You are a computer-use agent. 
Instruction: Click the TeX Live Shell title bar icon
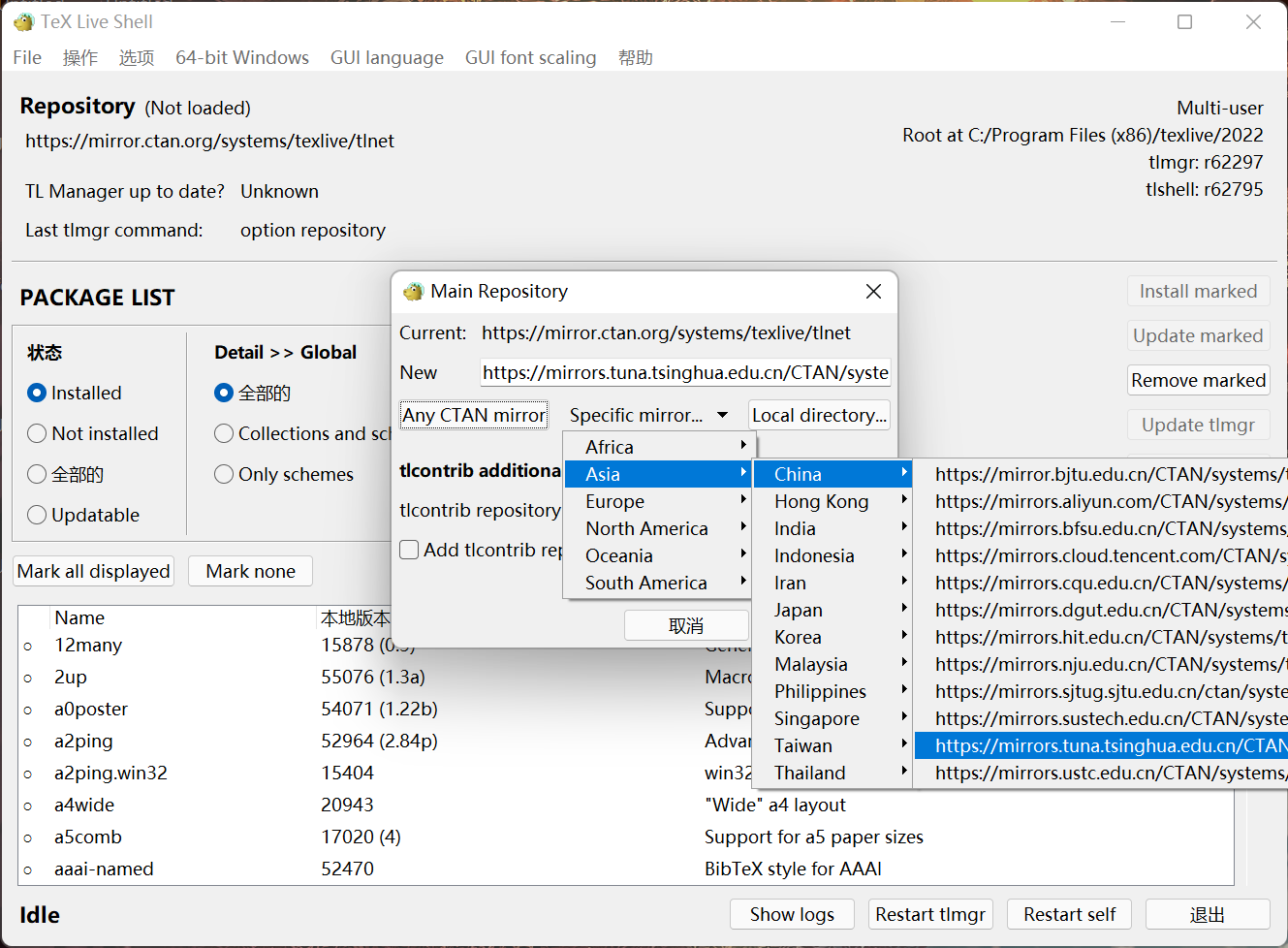click(x=24, y=21)
